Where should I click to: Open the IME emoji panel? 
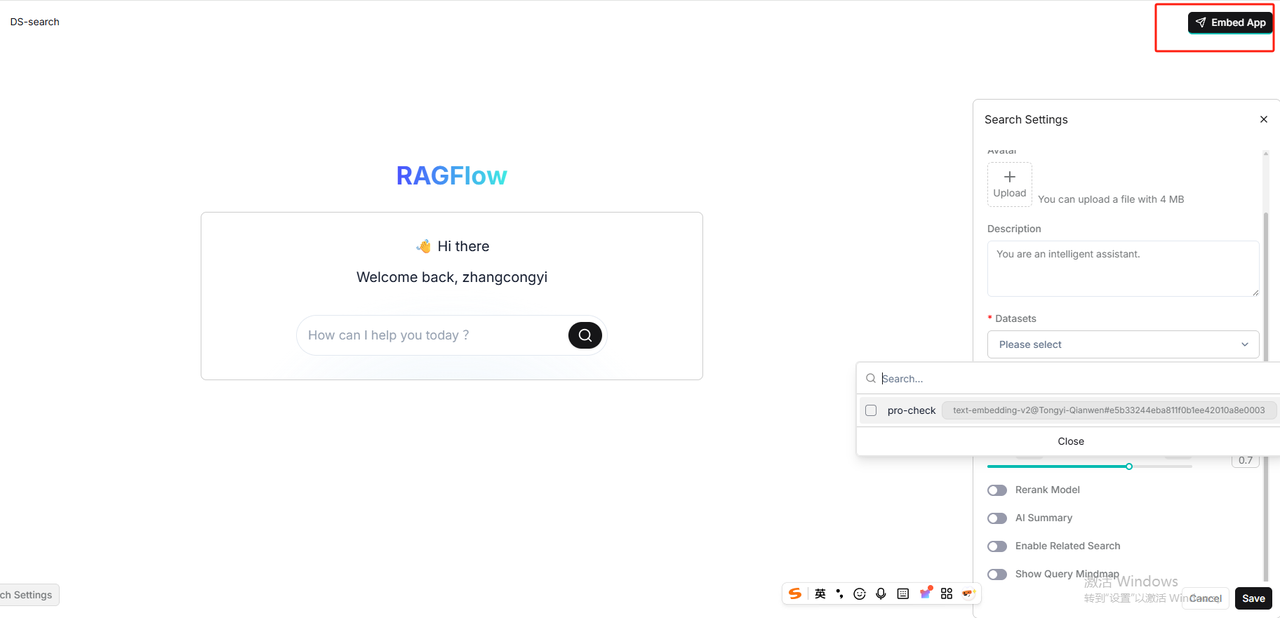pyautogui.click(x=859, y=594)
